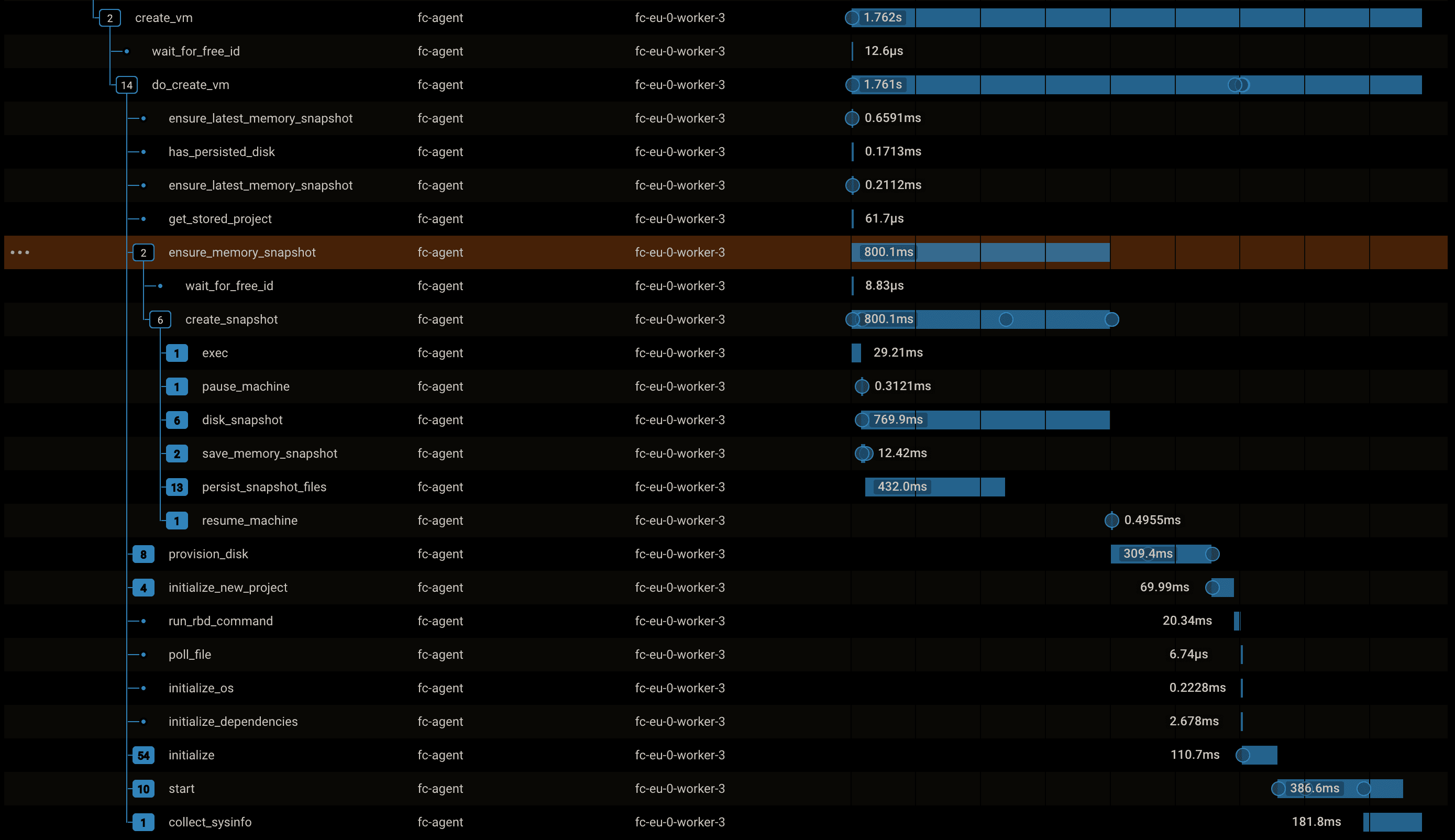The image size is (1455, 840).
Task: Expand resume_machine span child count badge
Action: pos(177,521)
